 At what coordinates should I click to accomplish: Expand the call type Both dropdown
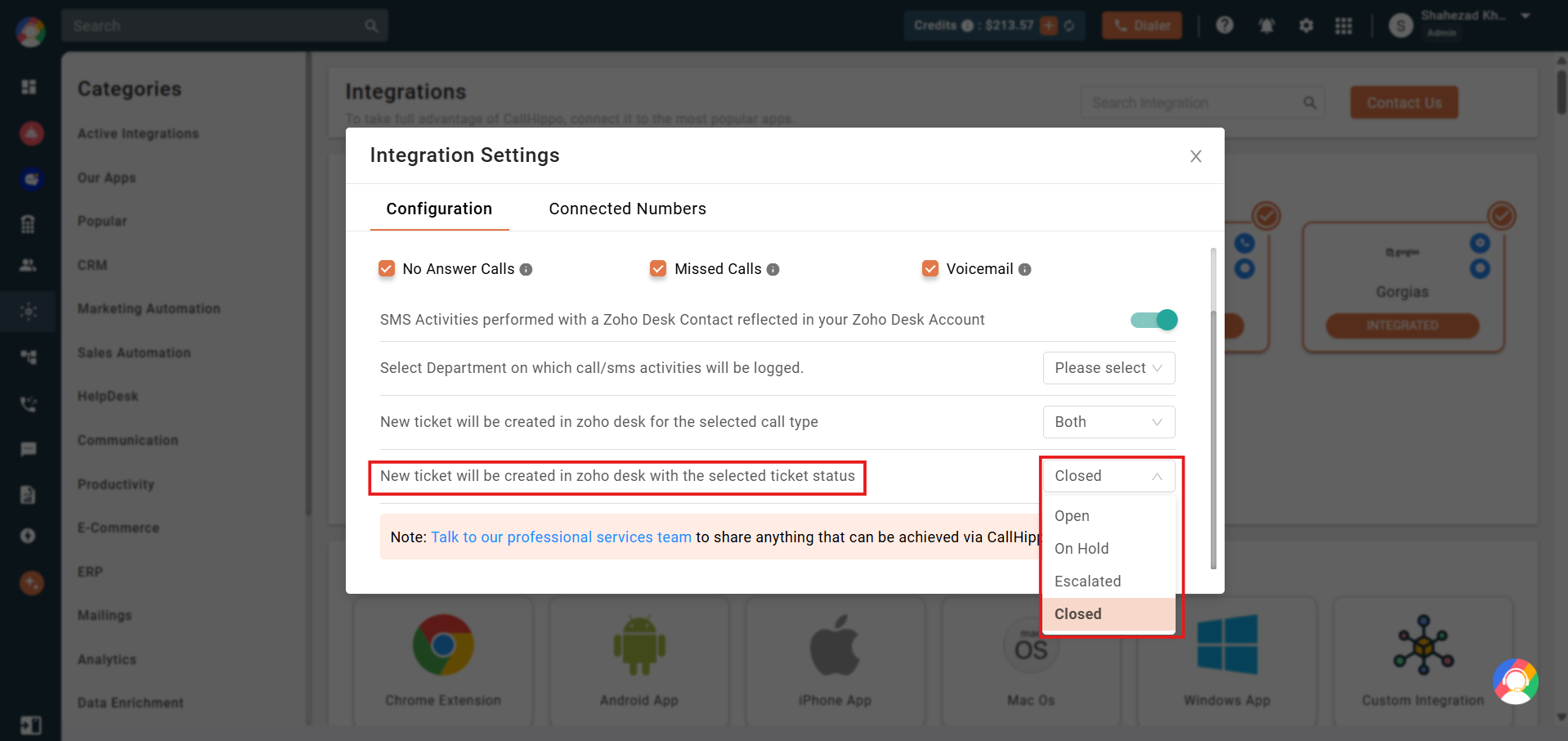[1109, 422]
